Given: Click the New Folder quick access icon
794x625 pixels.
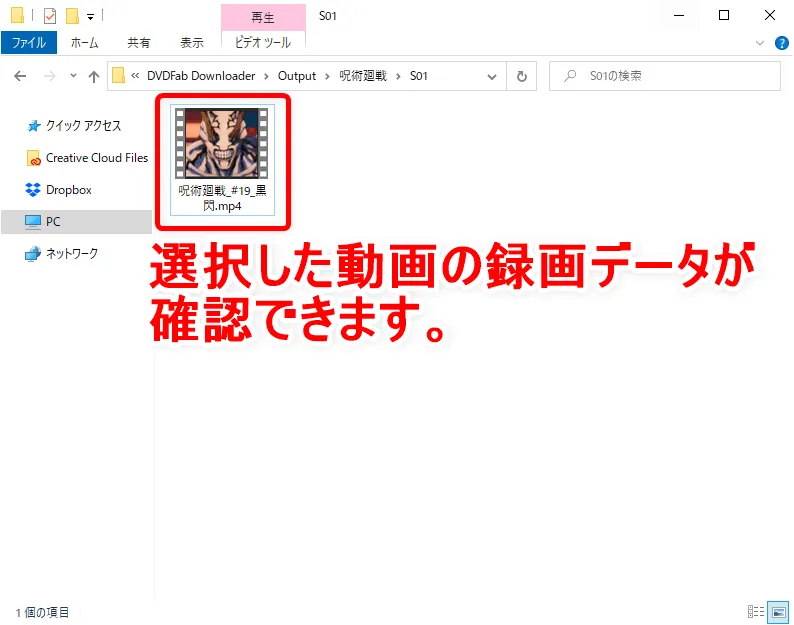Looking at the screenshot, I should (x=72, y=16).
